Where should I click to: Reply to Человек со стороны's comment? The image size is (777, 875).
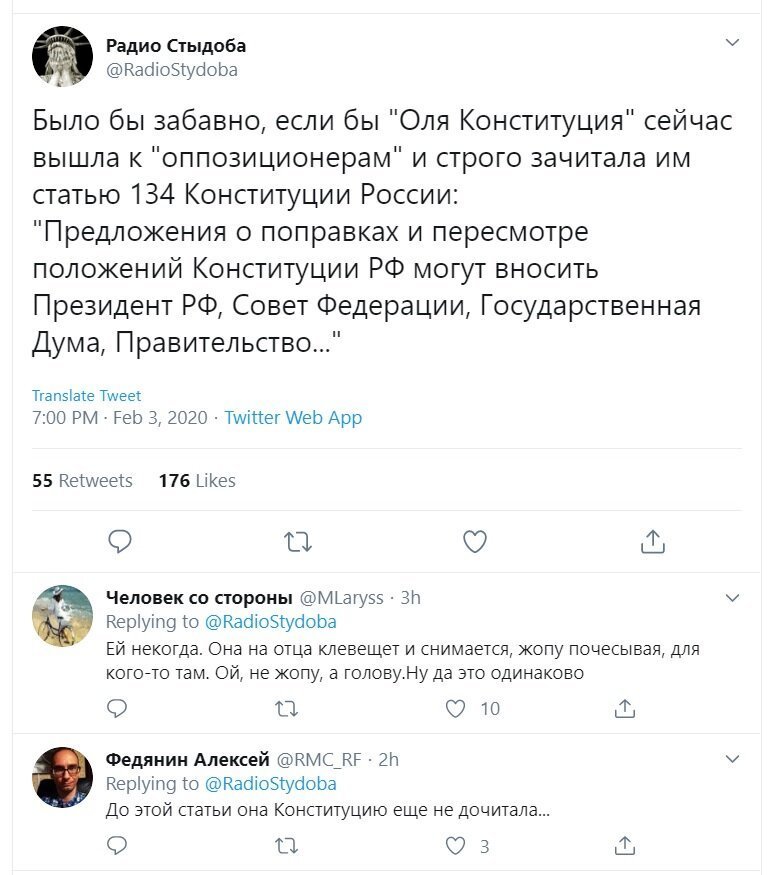(117, 708)
